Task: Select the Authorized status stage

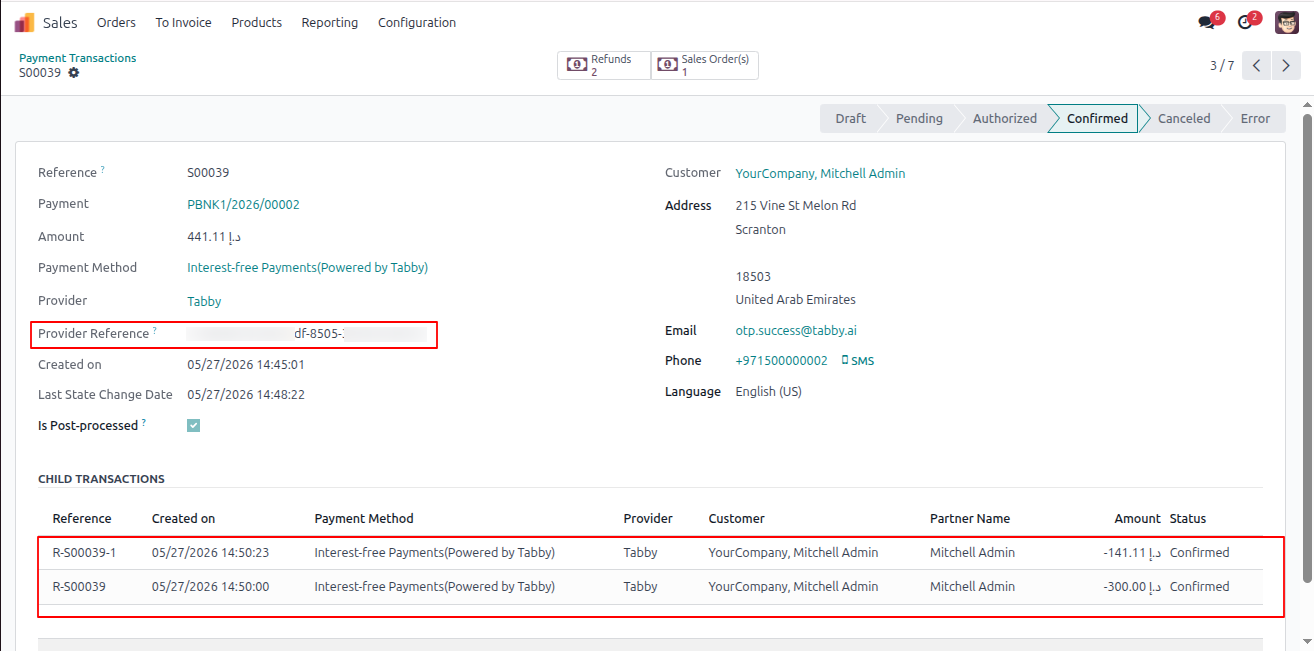Action: click(1005, 118)
